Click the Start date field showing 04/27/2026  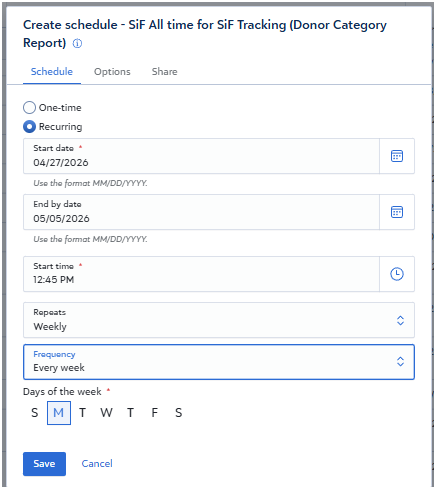tap(201, 156)
